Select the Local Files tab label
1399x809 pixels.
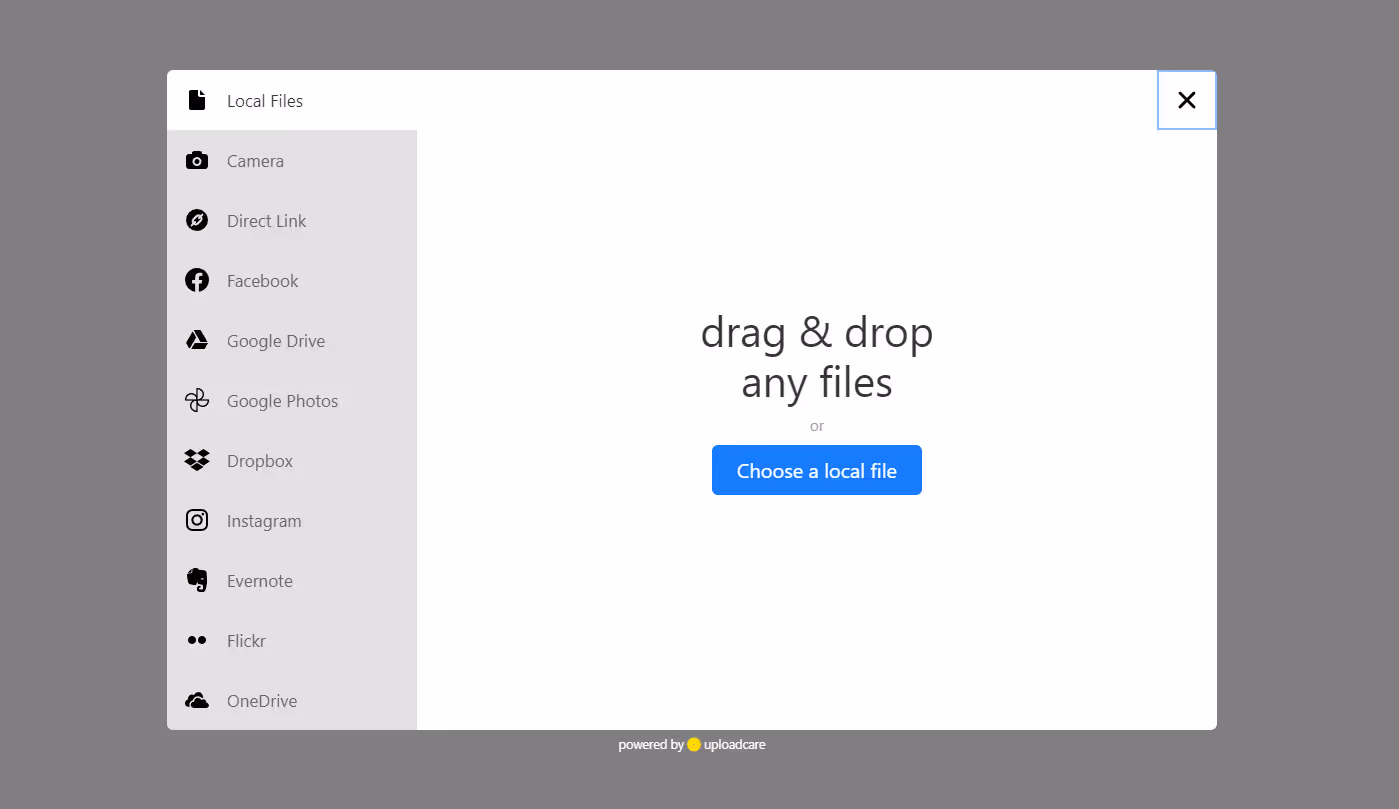click(265, 101)
